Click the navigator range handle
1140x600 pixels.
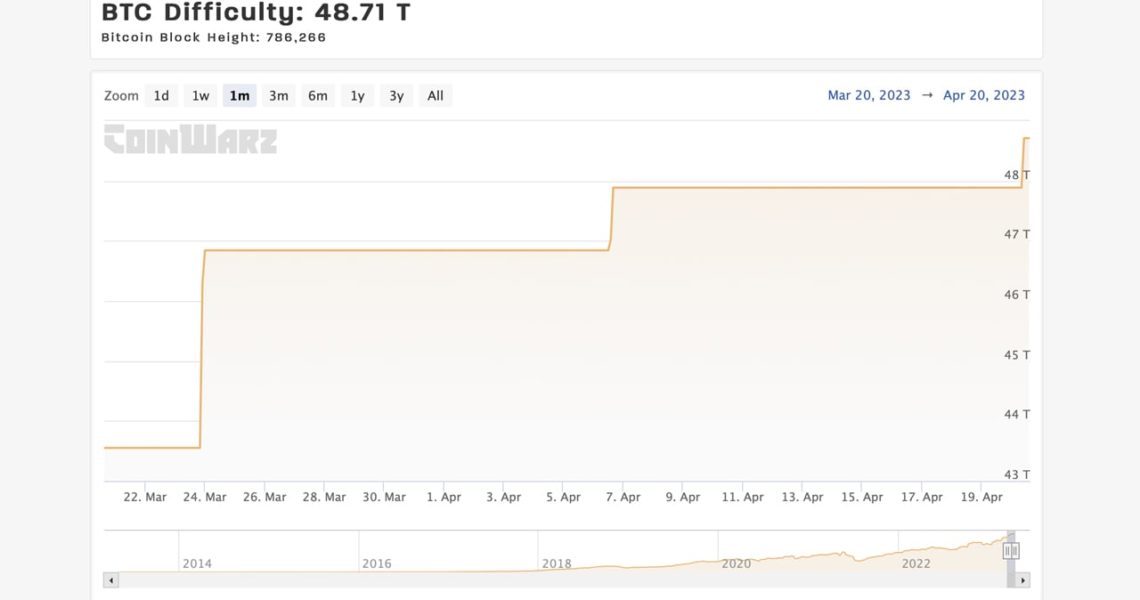[1011, 551]
